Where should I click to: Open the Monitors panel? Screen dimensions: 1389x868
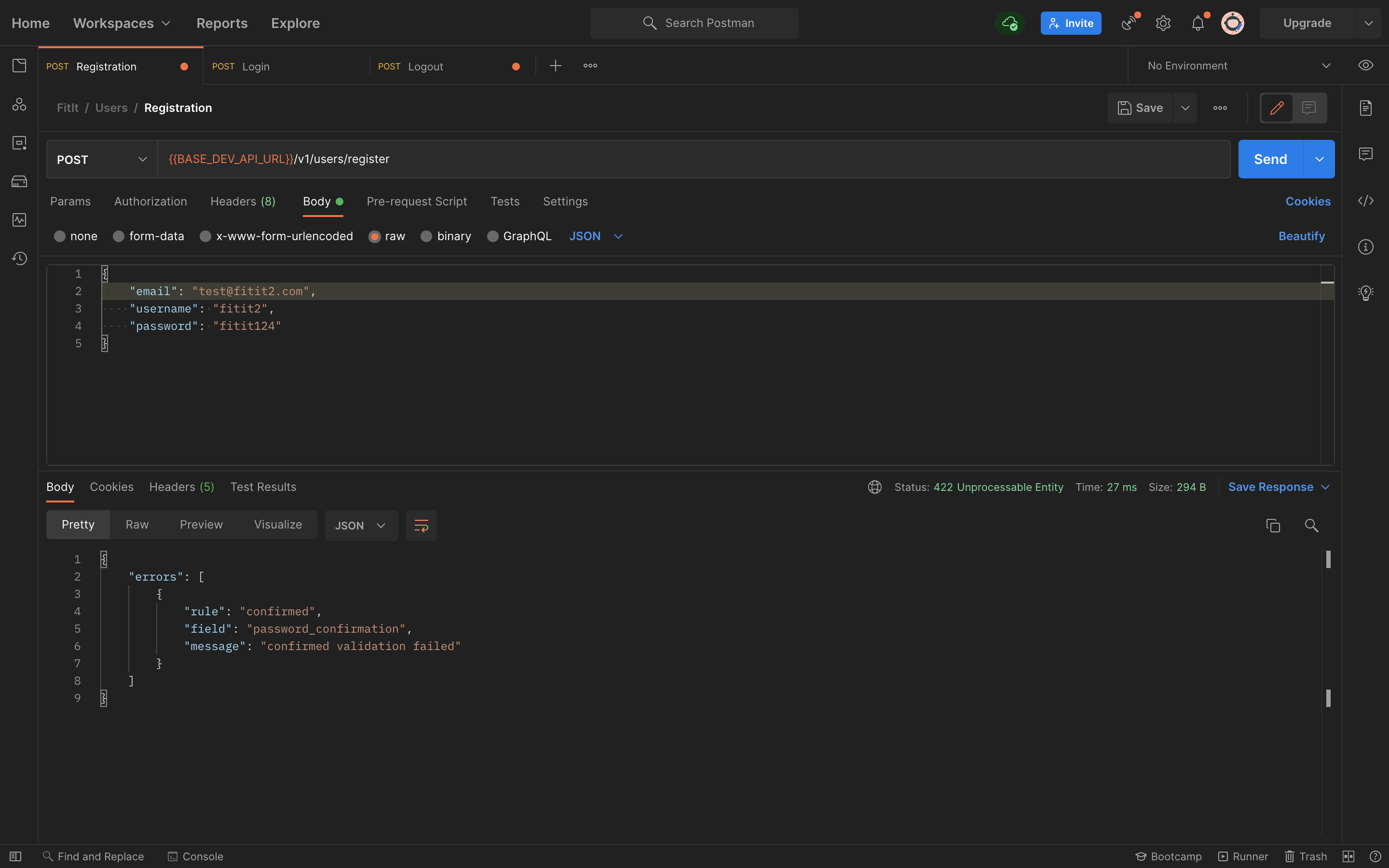tap(19, 220)
